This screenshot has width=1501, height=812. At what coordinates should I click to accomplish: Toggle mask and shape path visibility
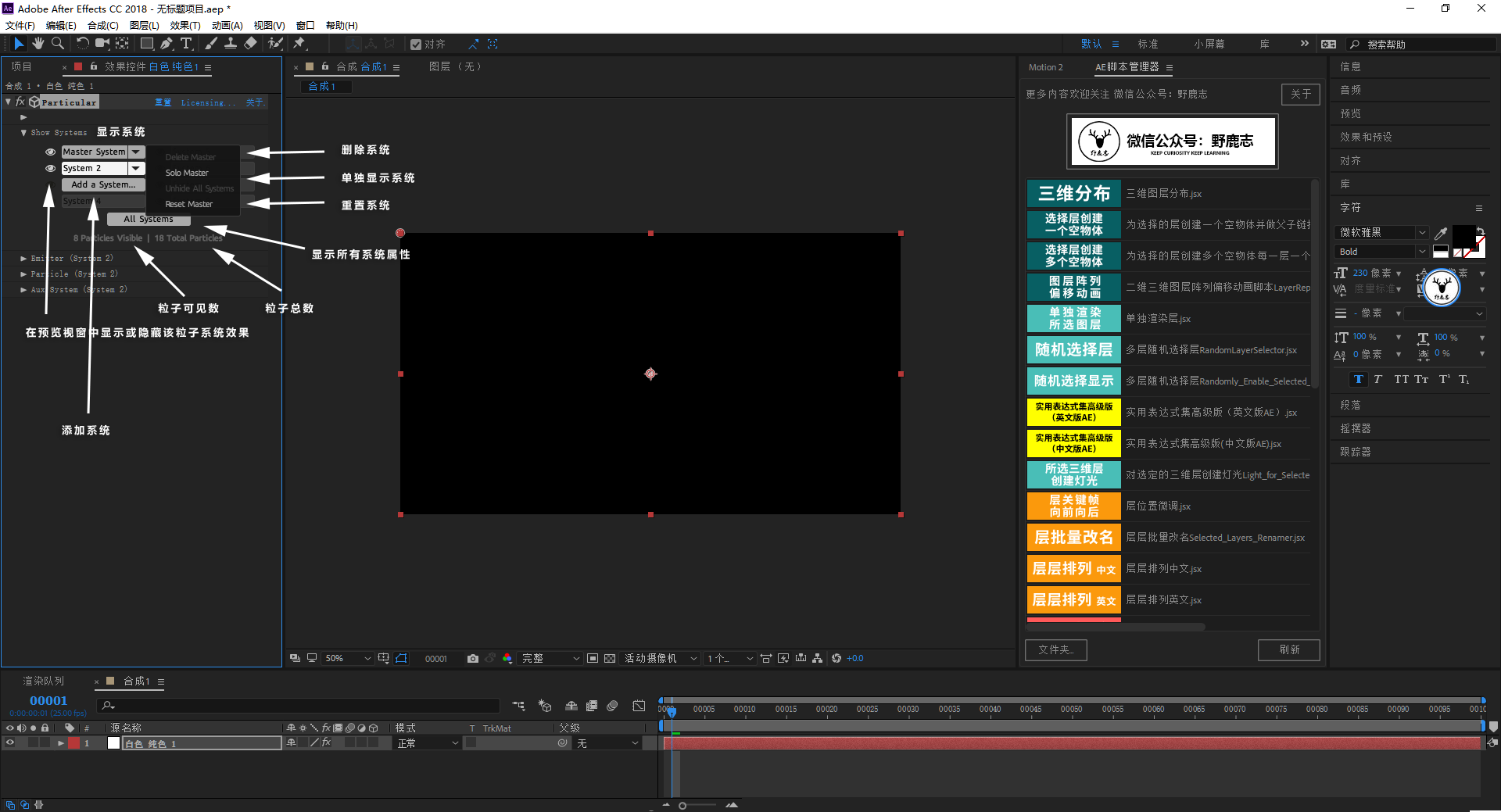pyautogui.click(x=401, y=659)
